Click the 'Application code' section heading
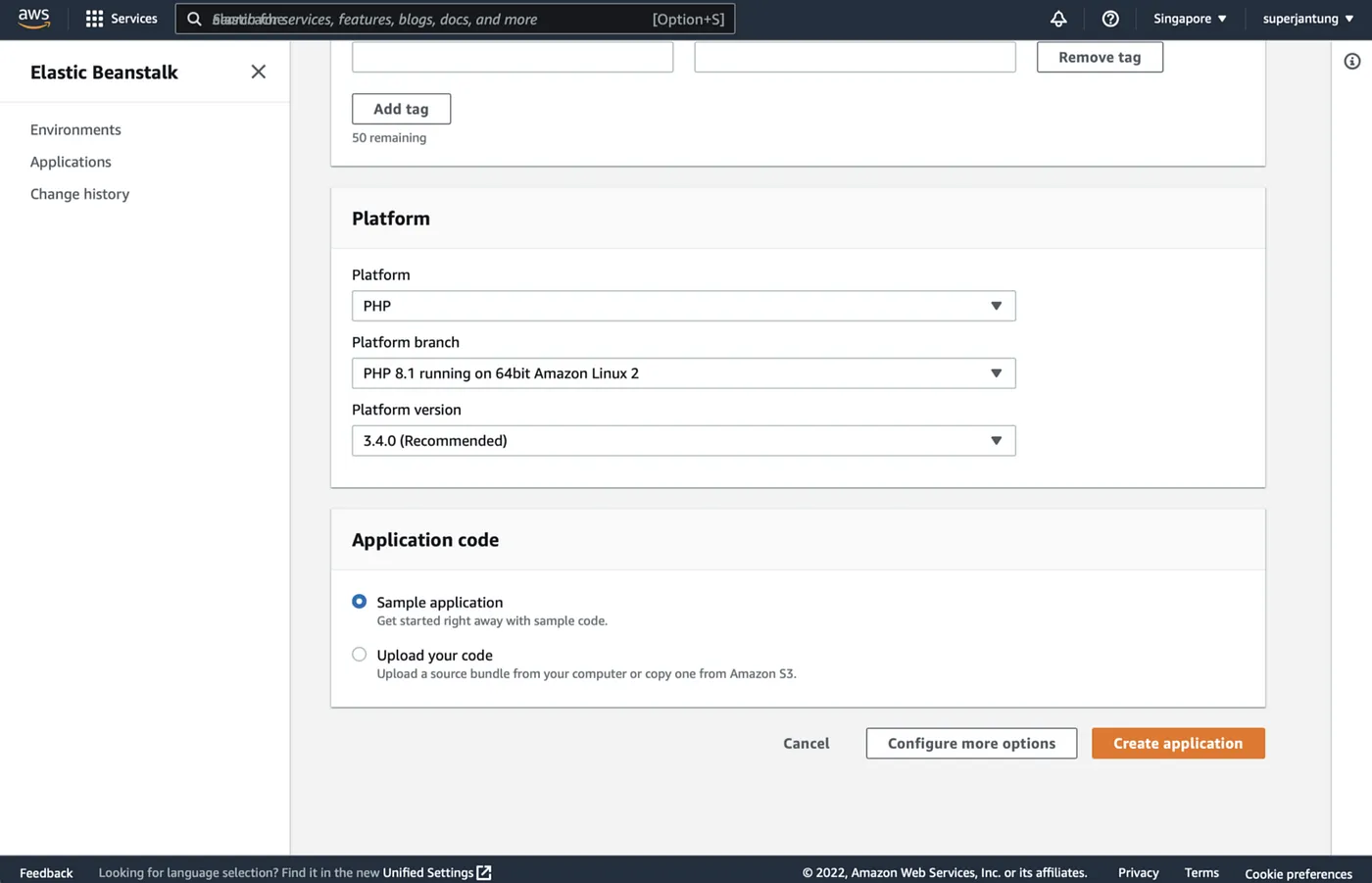 pyautogui.click(x=425, y=540)
